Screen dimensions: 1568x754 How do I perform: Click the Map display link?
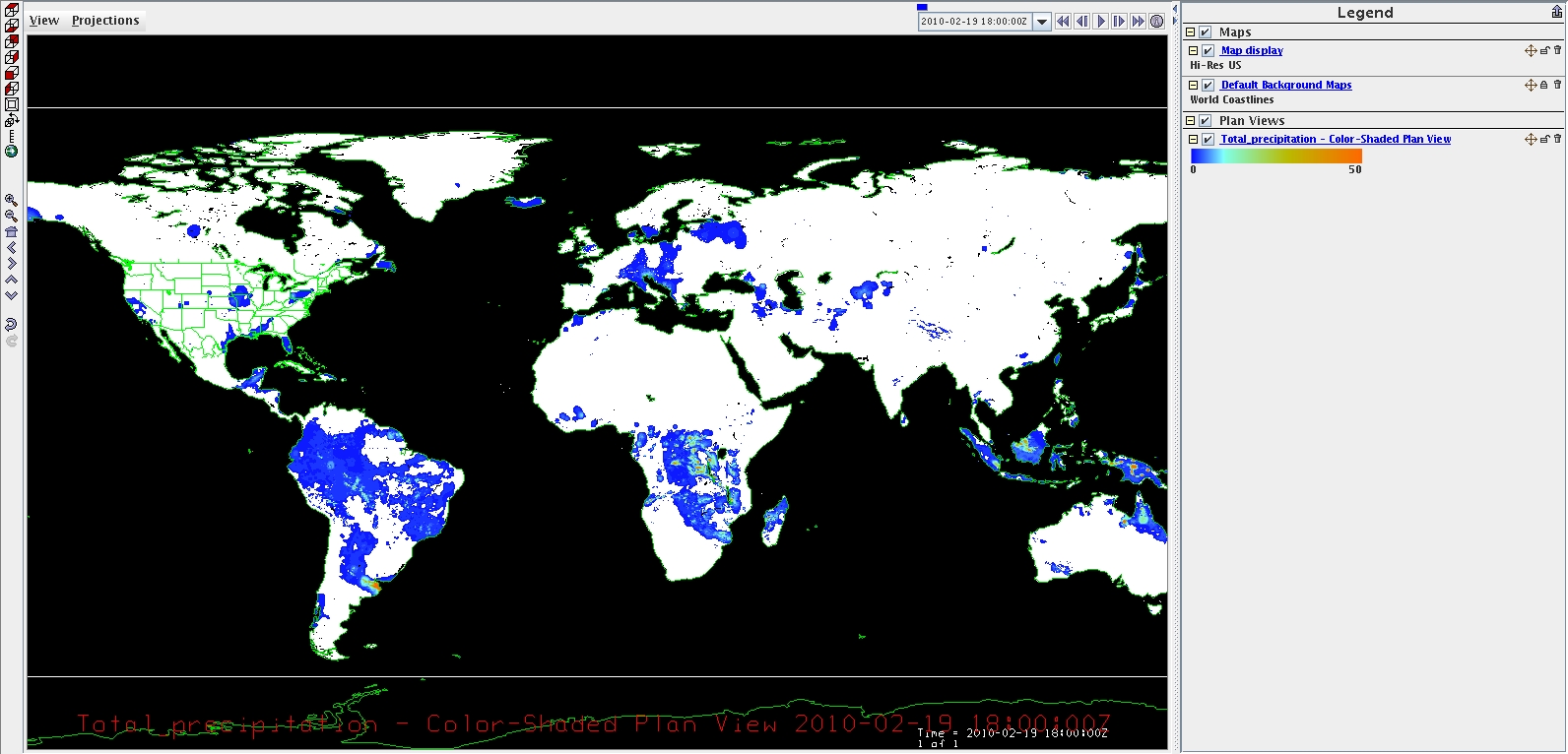coord(1252,50)
